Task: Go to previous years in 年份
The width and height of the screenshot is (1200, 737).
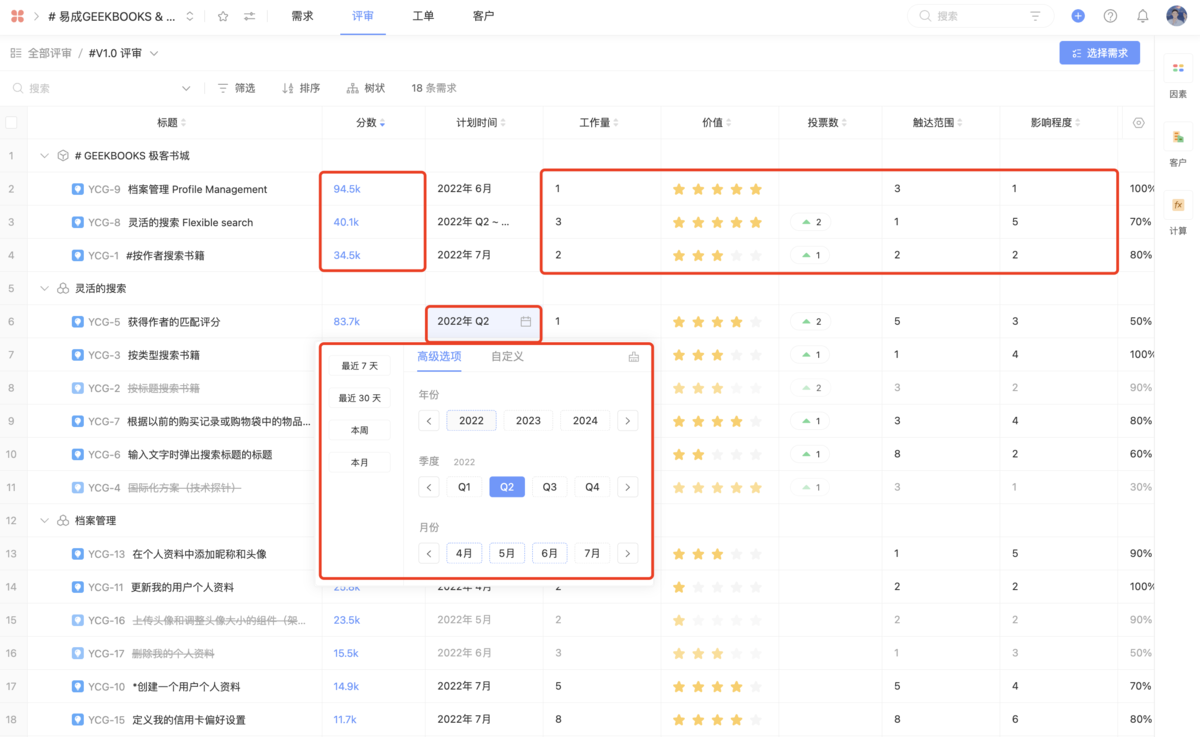Action: click(429, 421)
